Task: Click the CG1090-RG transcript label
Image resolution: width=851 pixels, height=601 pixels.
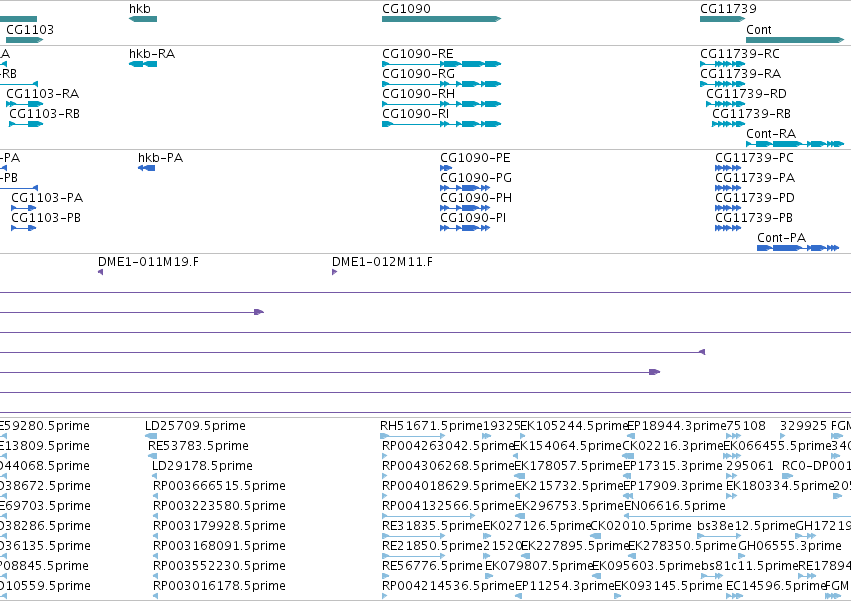Action: tap(418, 74)
